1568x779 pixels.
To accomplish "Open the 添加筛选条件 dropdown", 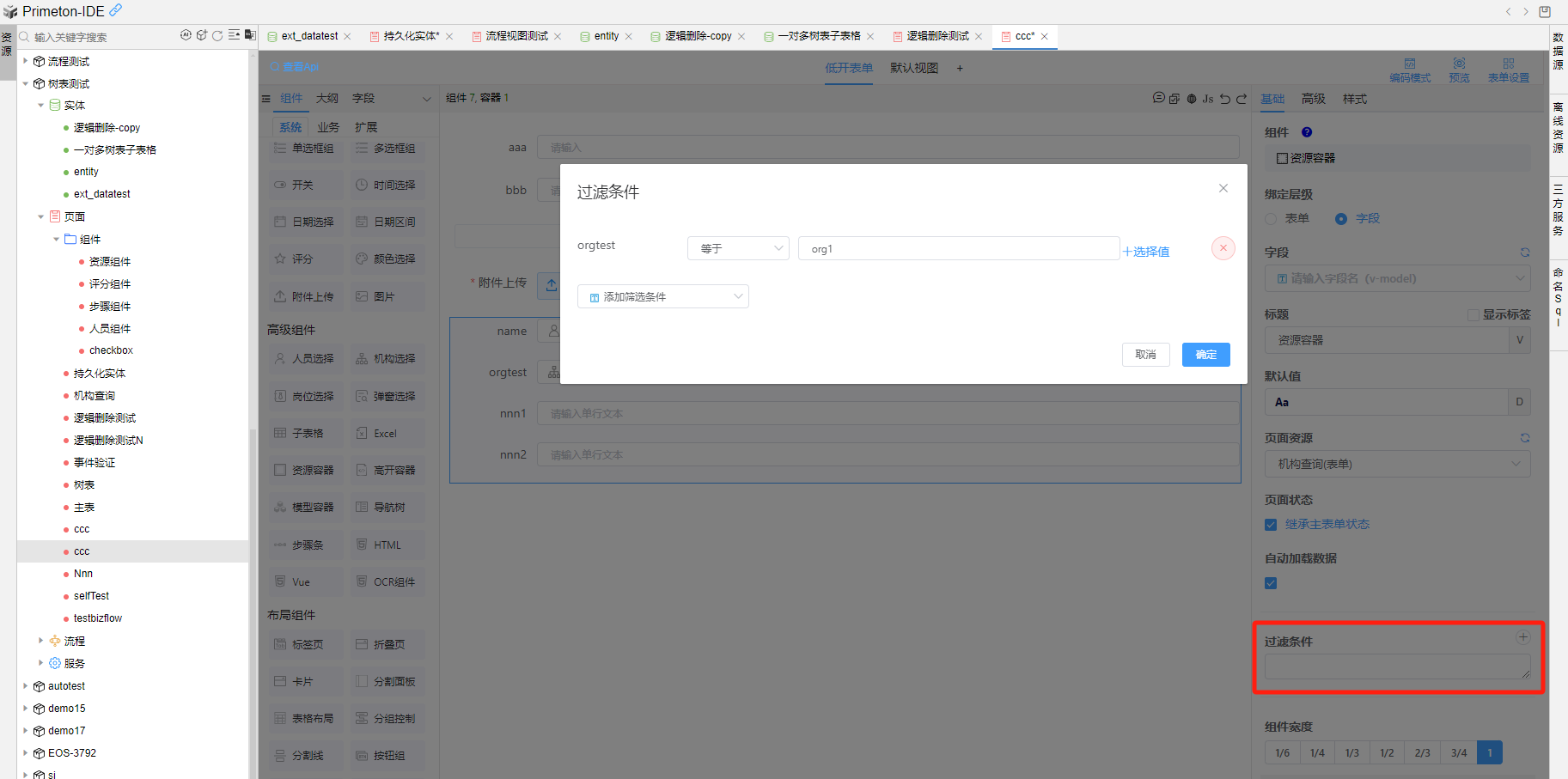I will pyautogui.click(x=662, y=297).
